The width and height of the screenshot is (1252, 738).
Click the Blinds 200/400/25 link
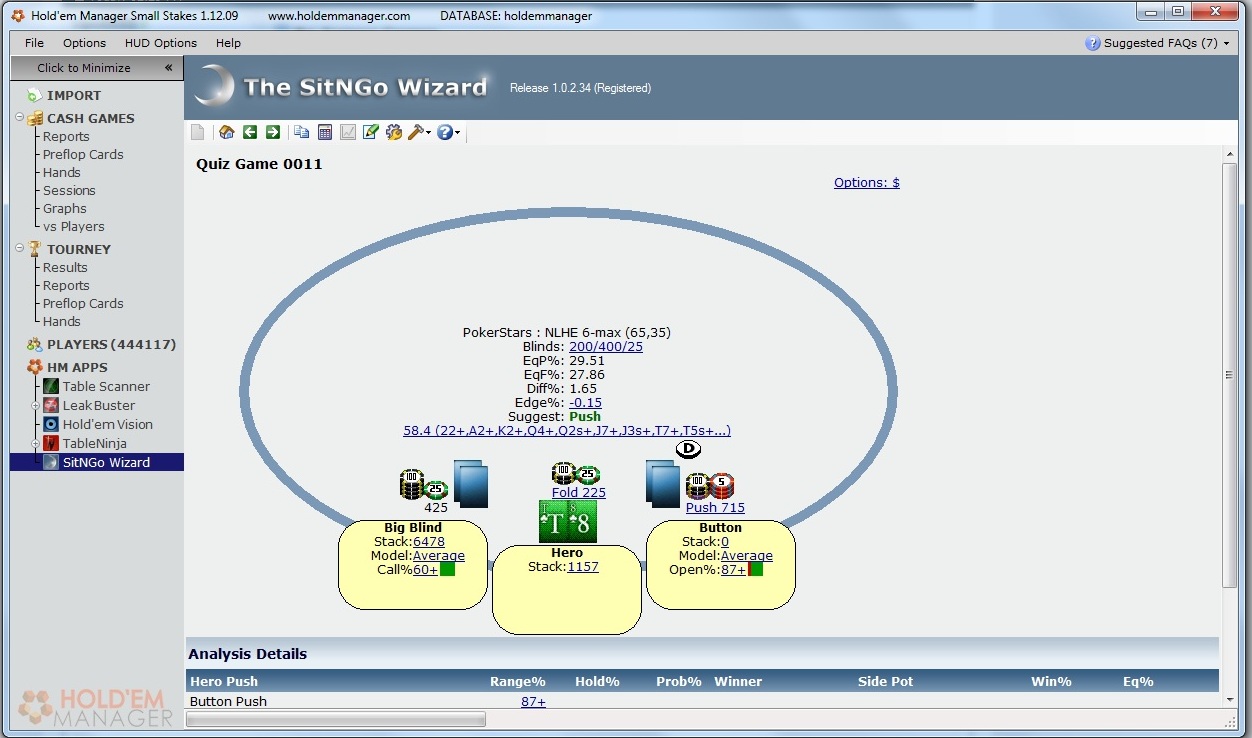point(606,347)
